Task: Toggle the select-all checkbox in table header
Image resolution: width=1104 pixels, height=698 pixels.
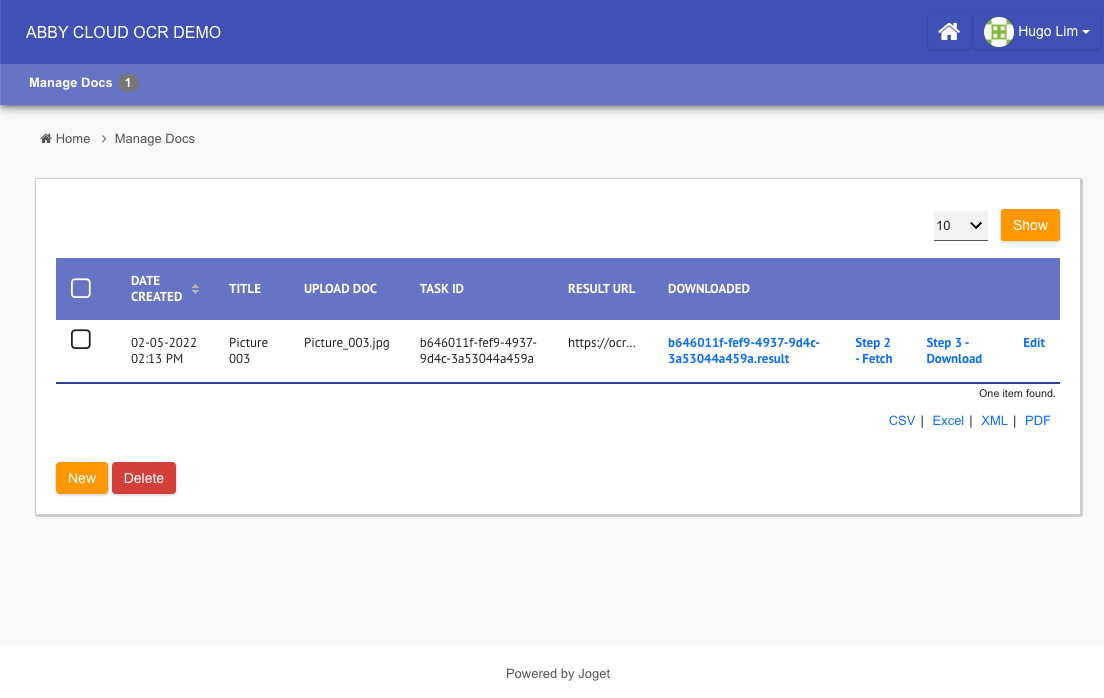Action: [x=81, y=289]
